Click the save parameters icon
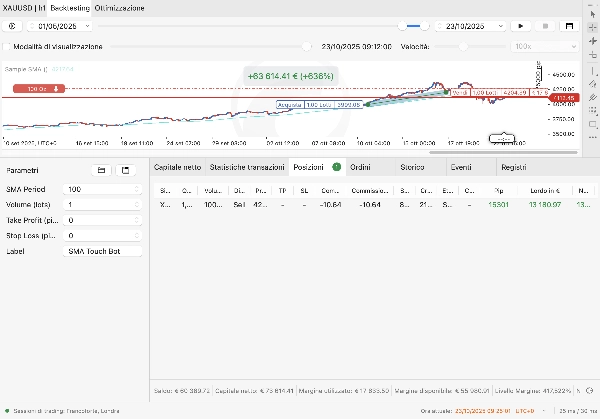Image resolution: width=600 pixels, height=419 pixels. tap(125, 171)
